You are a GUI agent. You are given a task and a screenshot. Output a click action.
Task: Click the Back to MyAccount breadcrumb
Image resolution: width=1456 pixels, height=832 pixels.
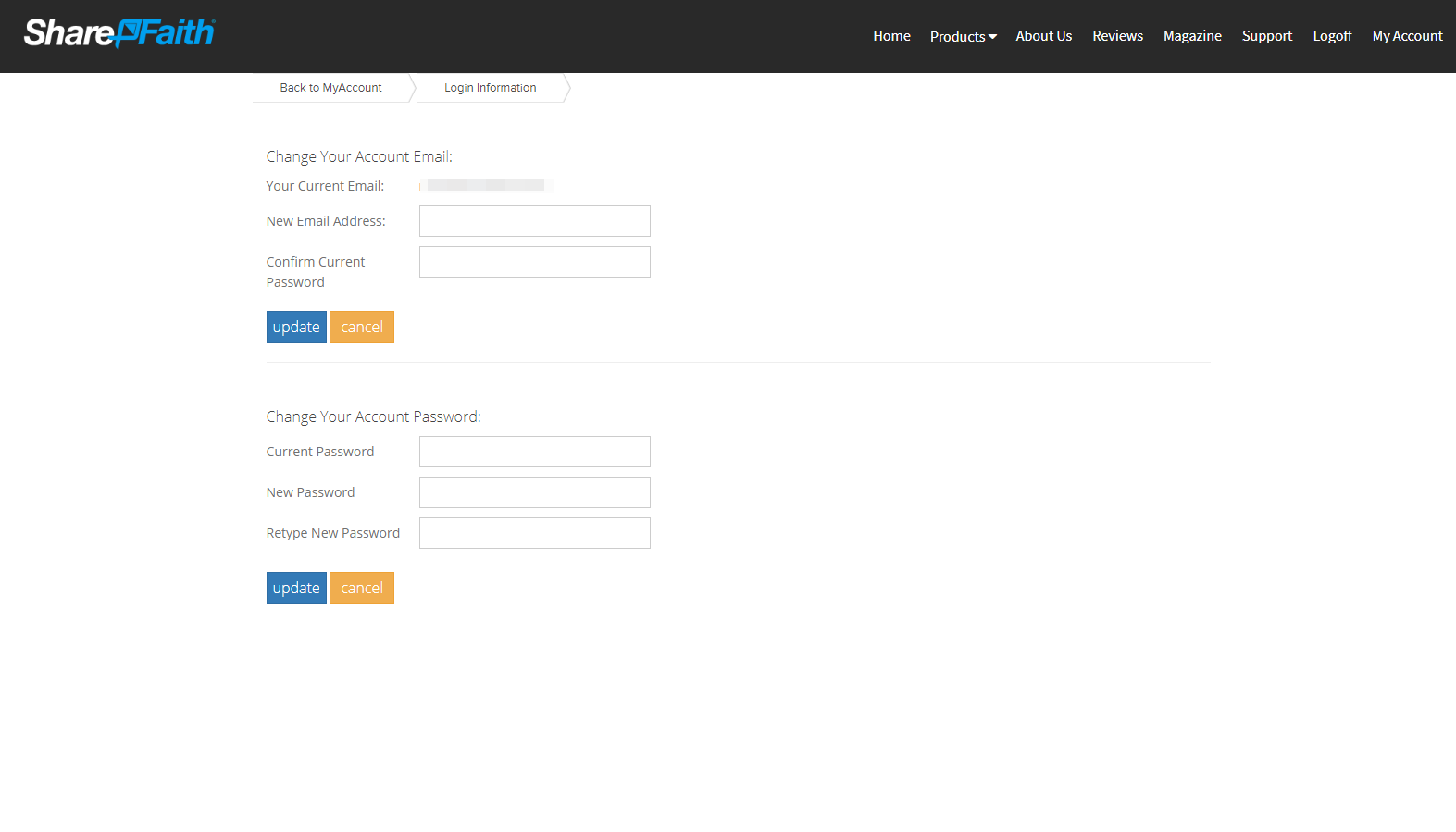(x=330, y=88)
